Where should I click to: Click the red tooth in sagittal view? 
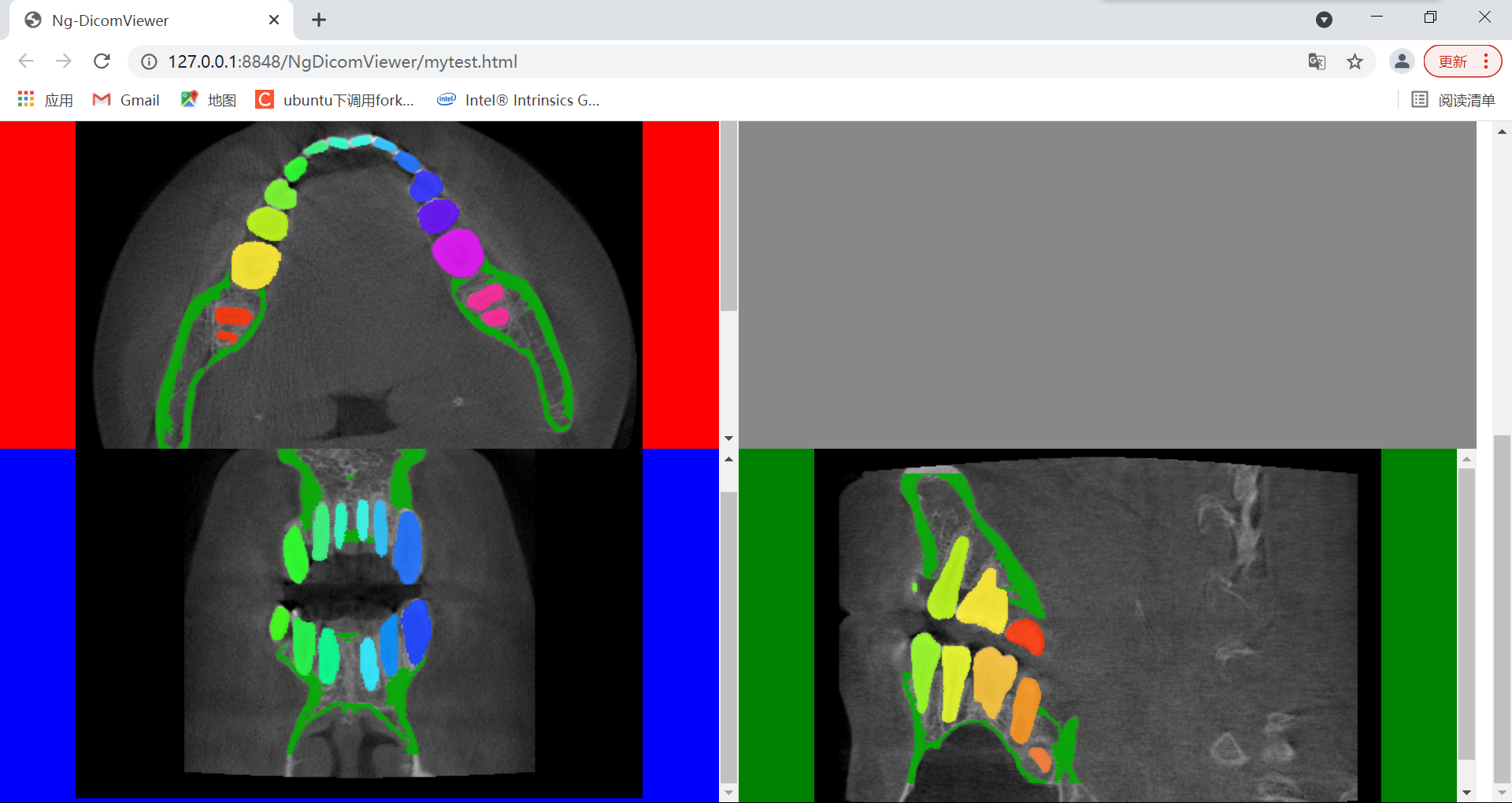coord(1026,635)
